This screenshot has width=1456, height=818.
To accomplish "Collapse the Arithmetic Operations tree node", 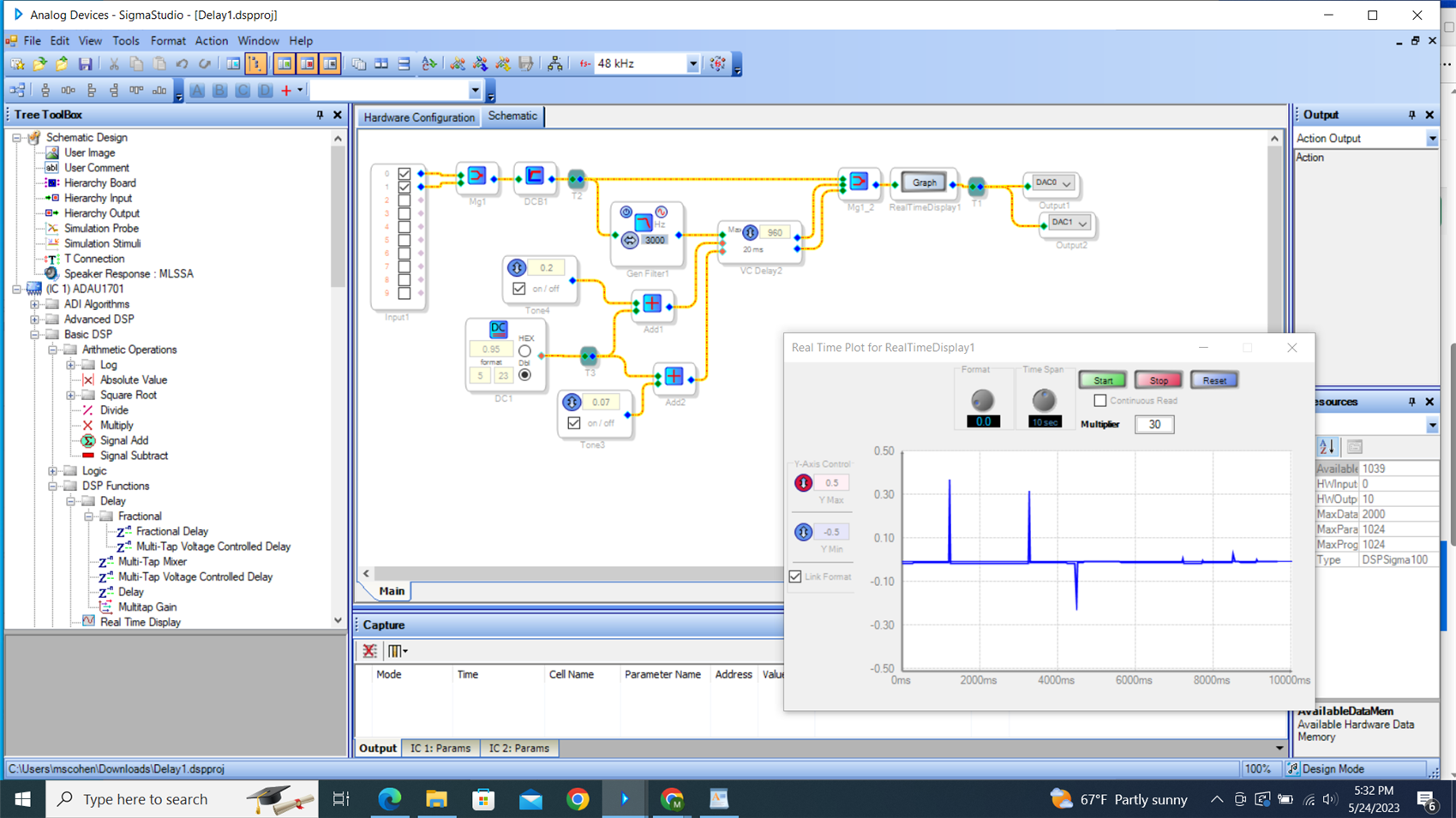I will point(53,349).
